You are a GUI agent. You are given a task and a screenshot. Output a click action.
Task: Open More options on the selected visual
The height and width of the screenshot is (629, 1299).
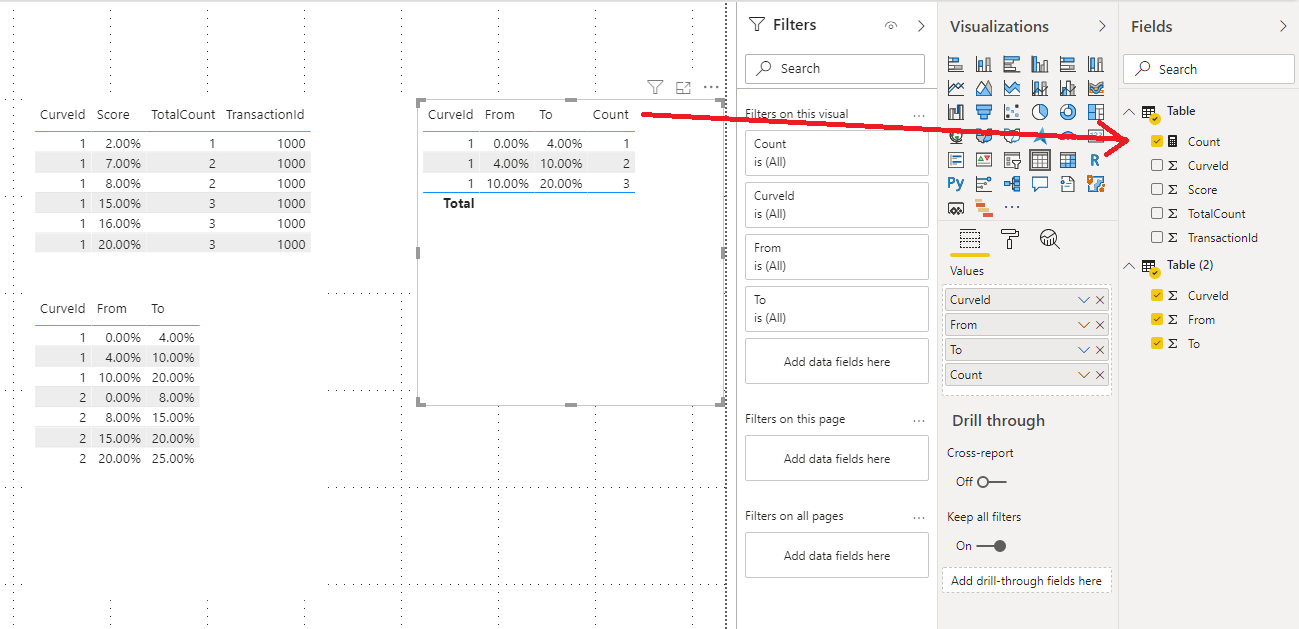click(x=711, y=87)
